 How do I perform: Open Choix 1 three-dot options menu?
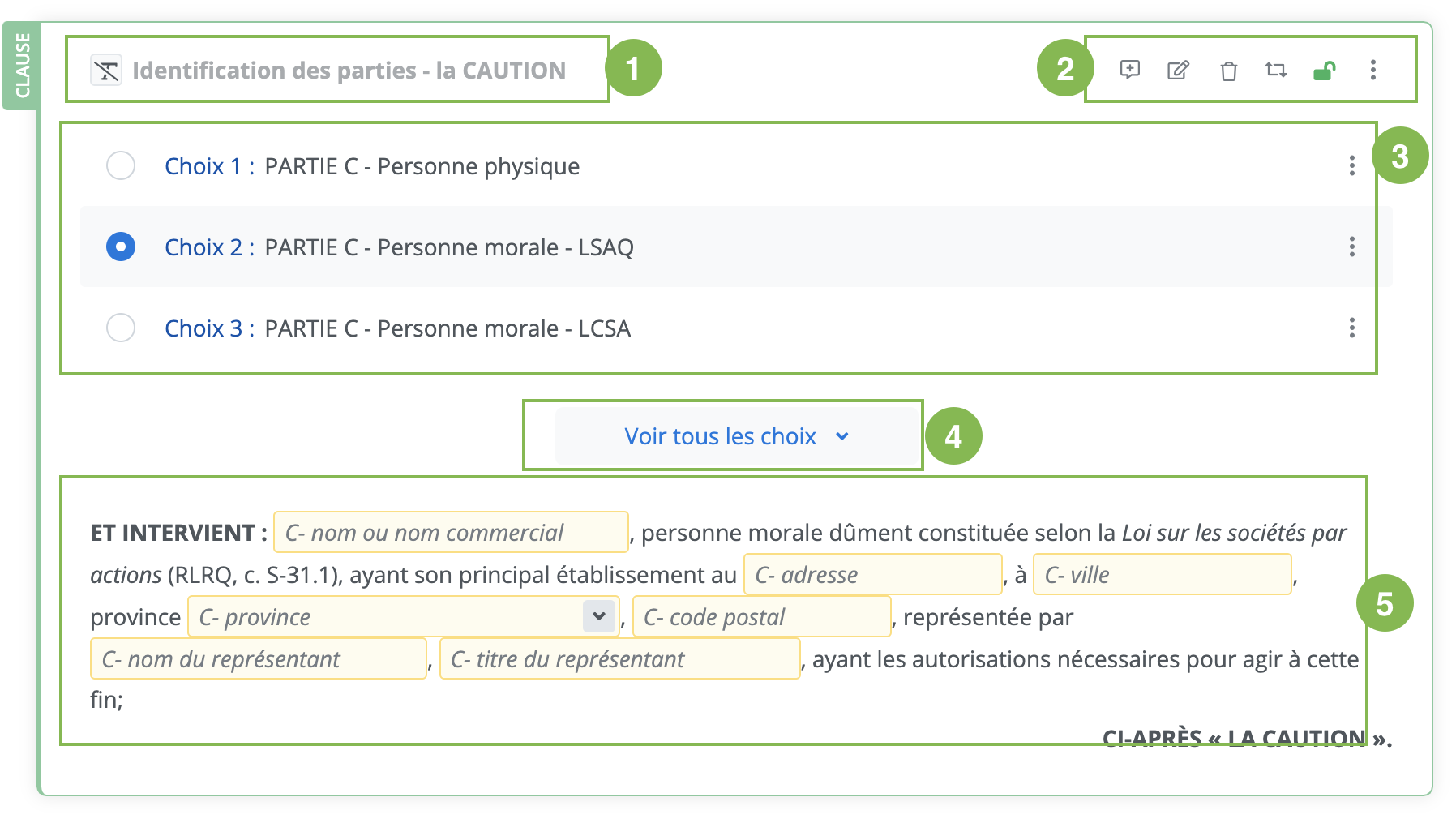coord(1351,165)
